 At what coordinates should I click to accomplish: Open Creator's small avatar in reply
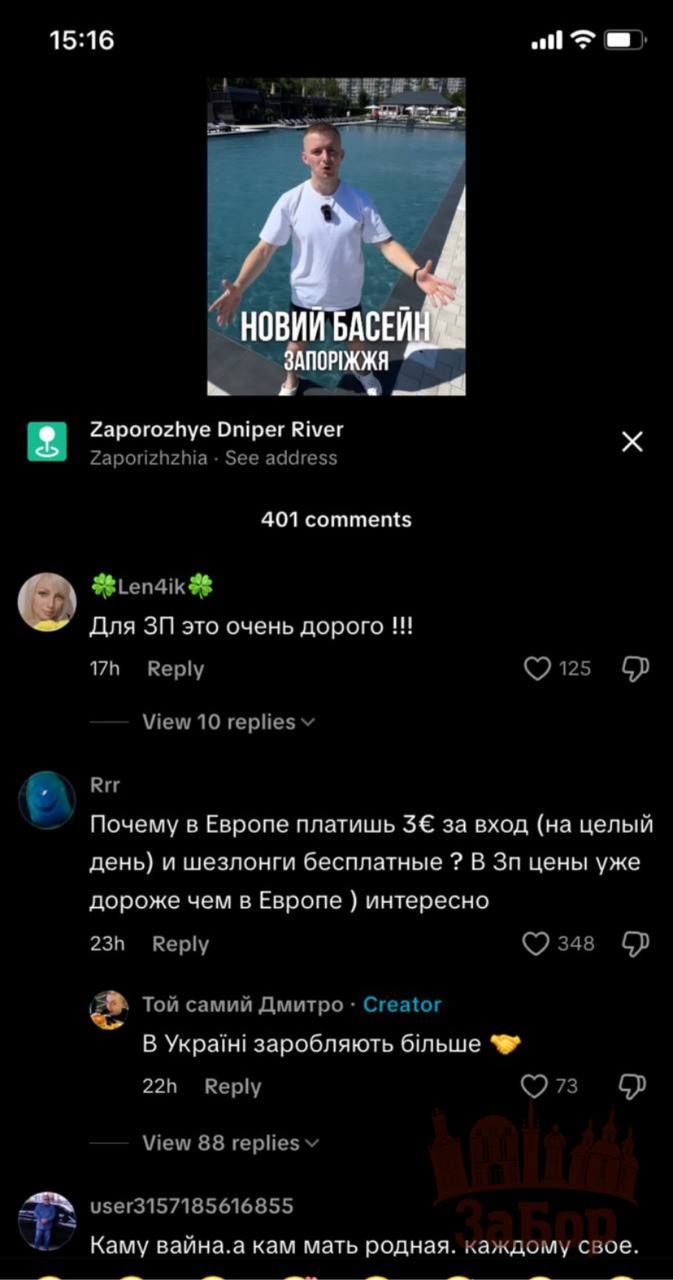tap(109, 1010)
